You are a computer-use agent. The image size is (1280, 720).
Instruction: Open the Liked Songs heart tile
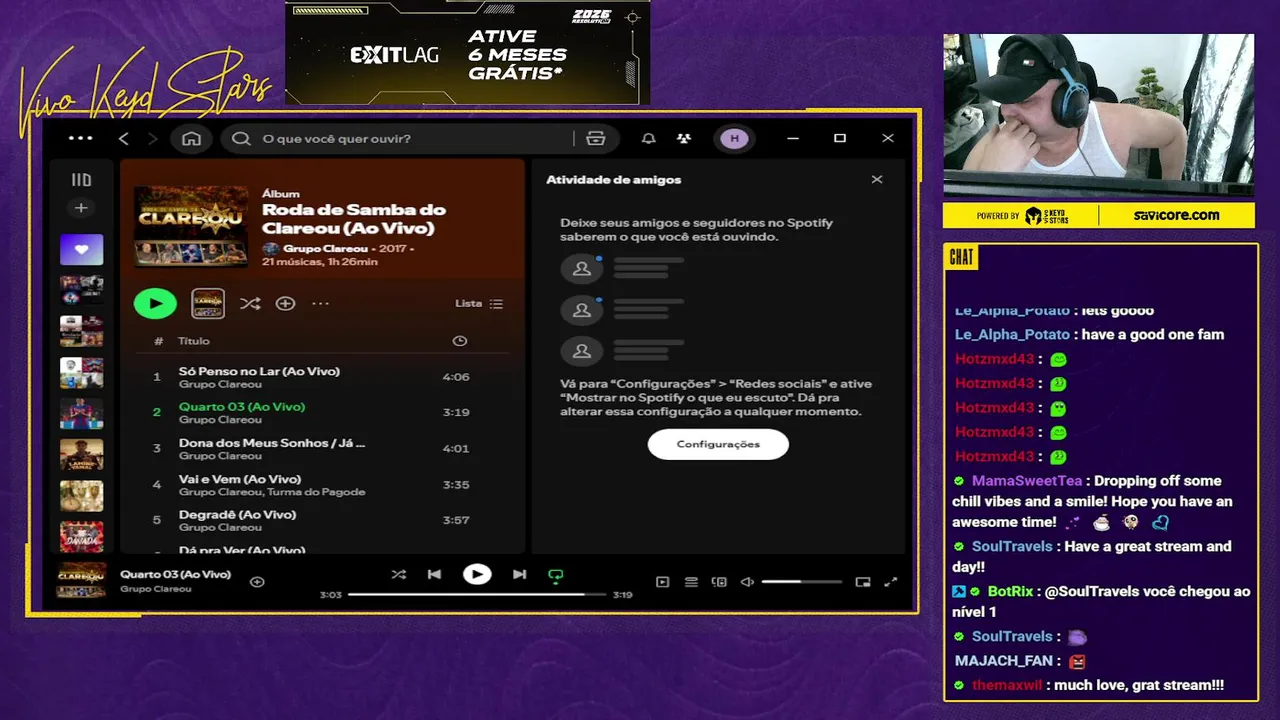81,249
